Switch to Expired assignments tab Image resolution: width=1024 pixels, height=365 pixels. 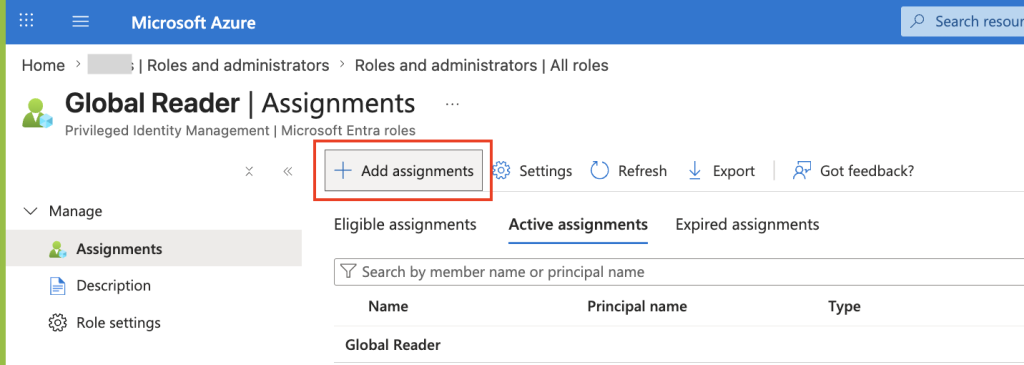coord(747,225)
